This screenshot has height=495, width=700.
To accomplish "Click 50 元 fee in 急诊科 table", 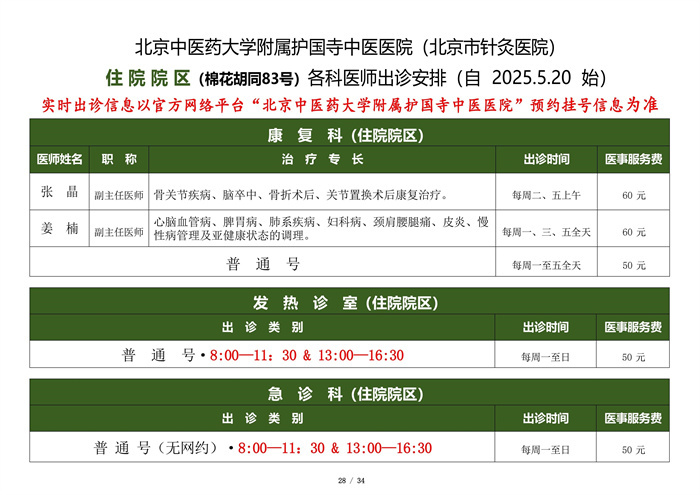I will pyautogui.click(x=633, y=450).
